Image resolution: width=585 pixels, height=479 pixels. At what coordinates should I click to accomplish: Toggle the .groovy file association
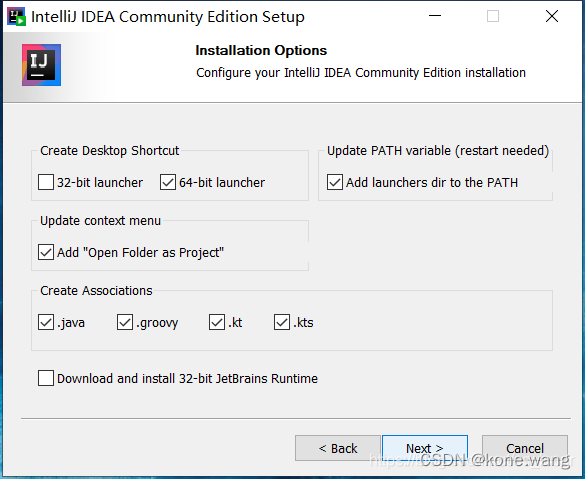[x=125, y=322]
